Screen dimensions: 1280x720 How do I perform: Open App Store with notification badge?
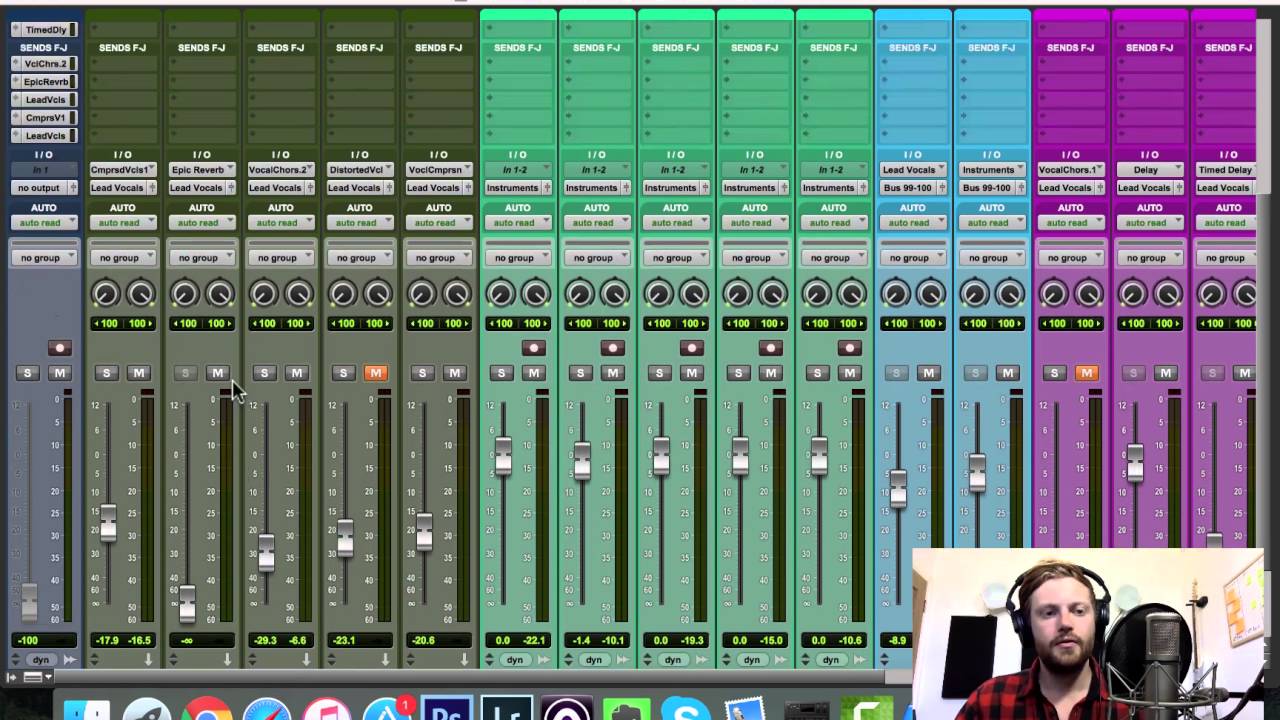pos(387,710)
